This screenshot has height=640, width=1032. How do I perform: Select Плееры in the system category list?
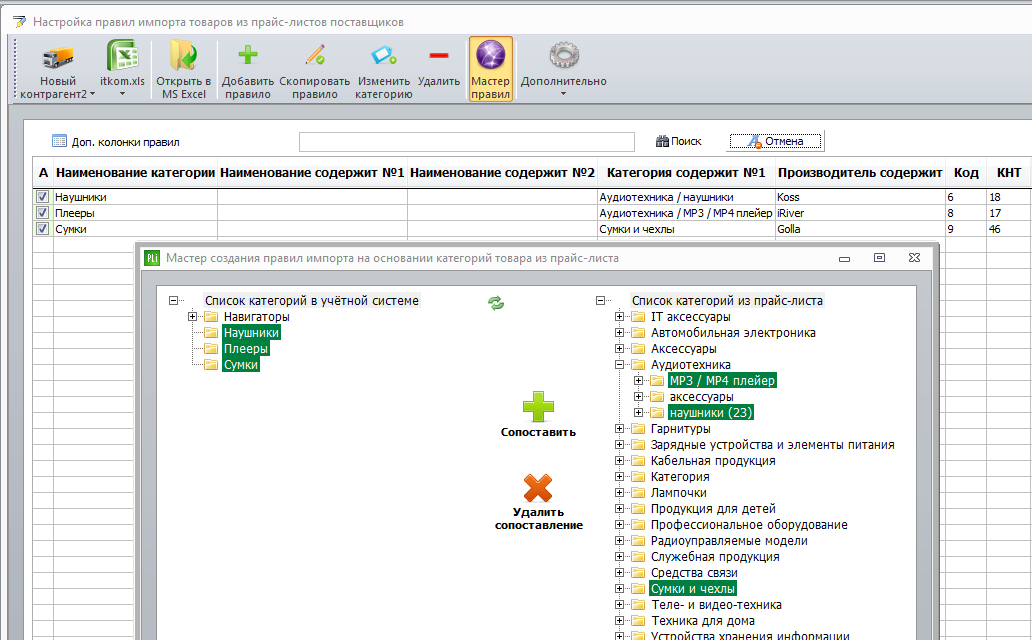click(246, 348)
